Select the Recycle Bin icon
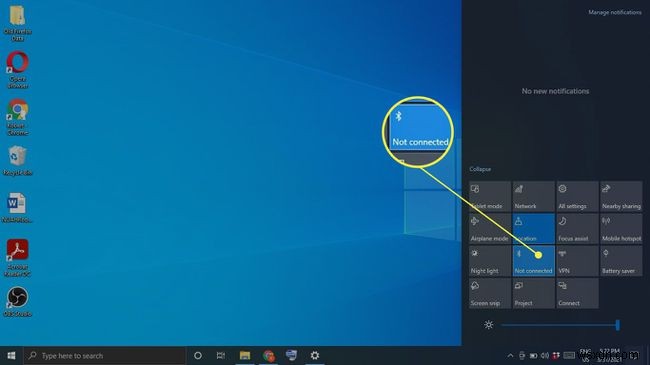The width and height of the screenshot is (650, 365). (17, 161)
